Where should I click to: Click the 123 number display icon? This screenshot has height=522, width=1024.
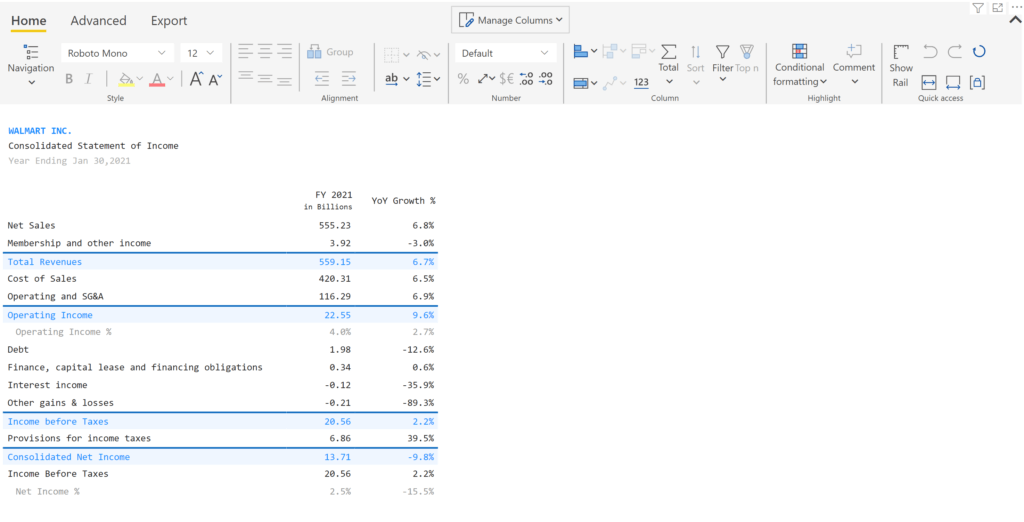[x=641, y=82]
